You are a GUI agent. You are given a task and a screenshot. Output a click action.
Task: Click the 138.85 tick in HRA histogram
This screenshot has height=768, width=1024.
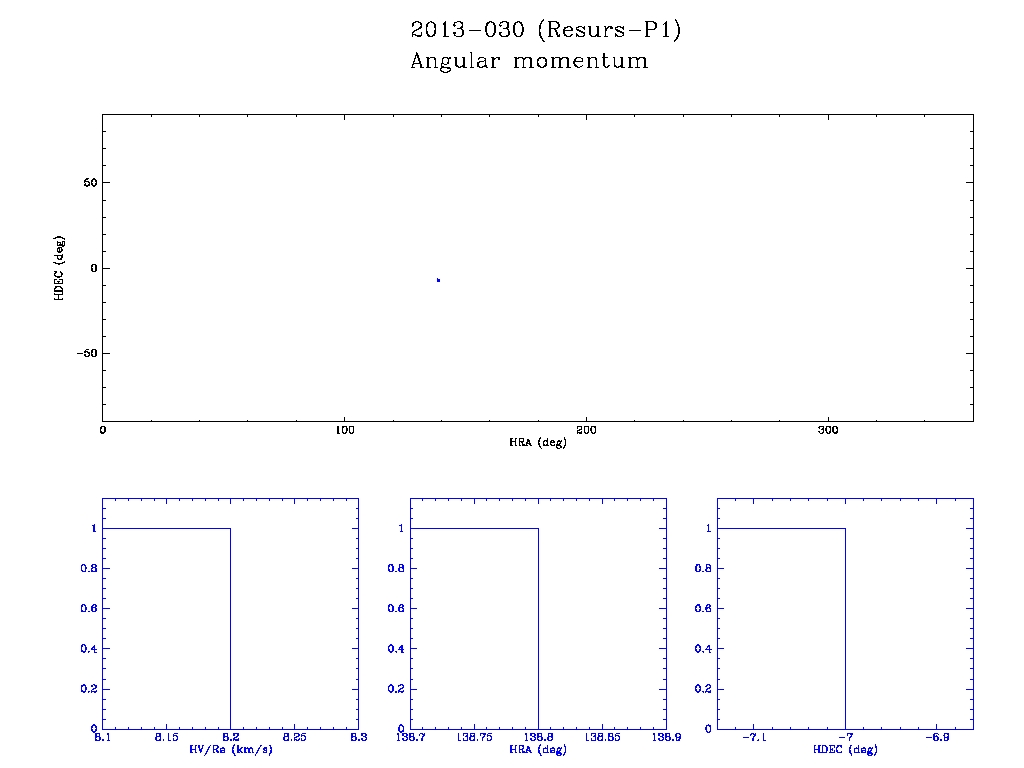click(602, 737)
